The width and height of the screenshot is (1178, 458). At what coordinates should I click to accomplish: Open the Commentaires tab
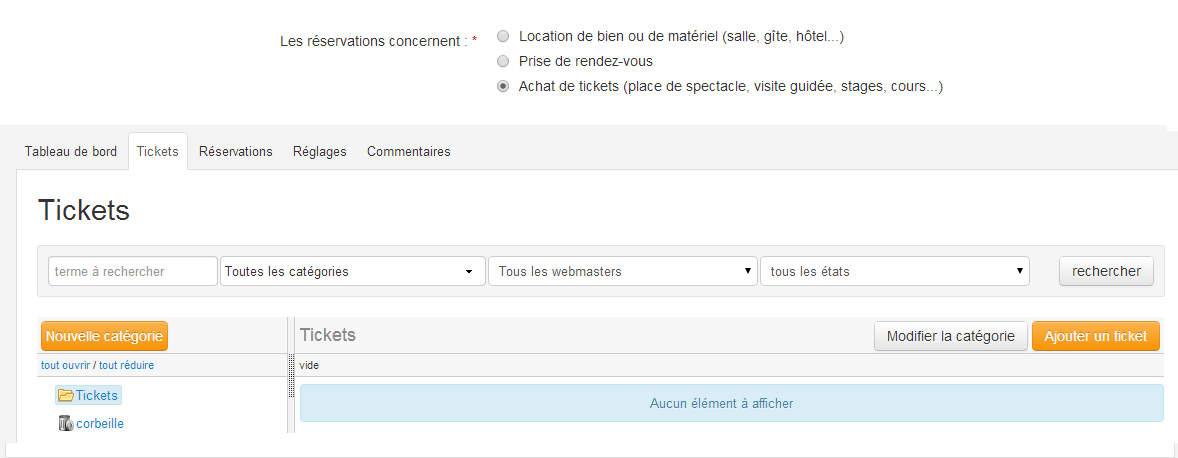coord(409,151)
